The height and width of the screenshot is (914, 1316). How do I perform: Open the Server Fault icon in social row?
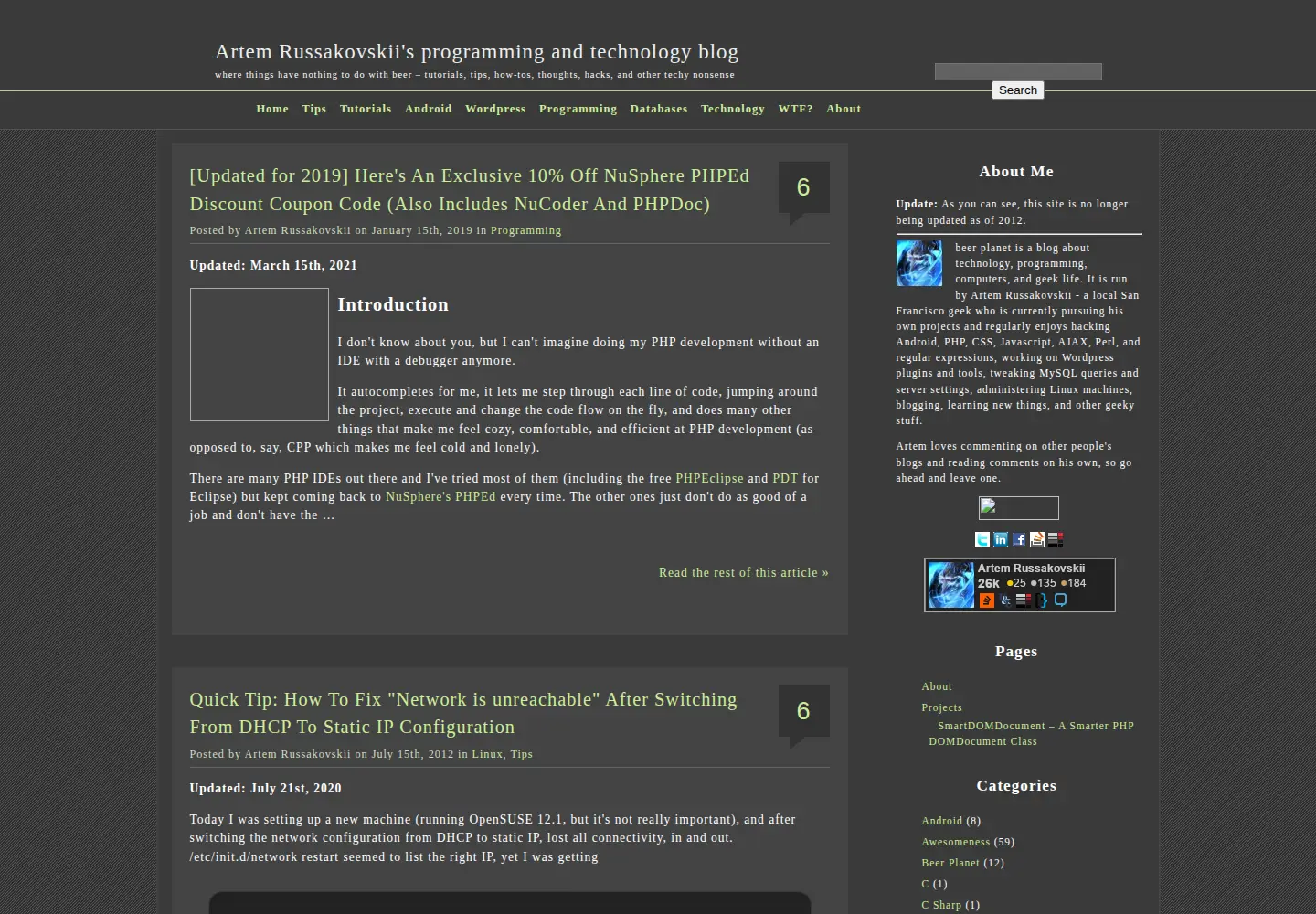click(x=1056, y=539)
